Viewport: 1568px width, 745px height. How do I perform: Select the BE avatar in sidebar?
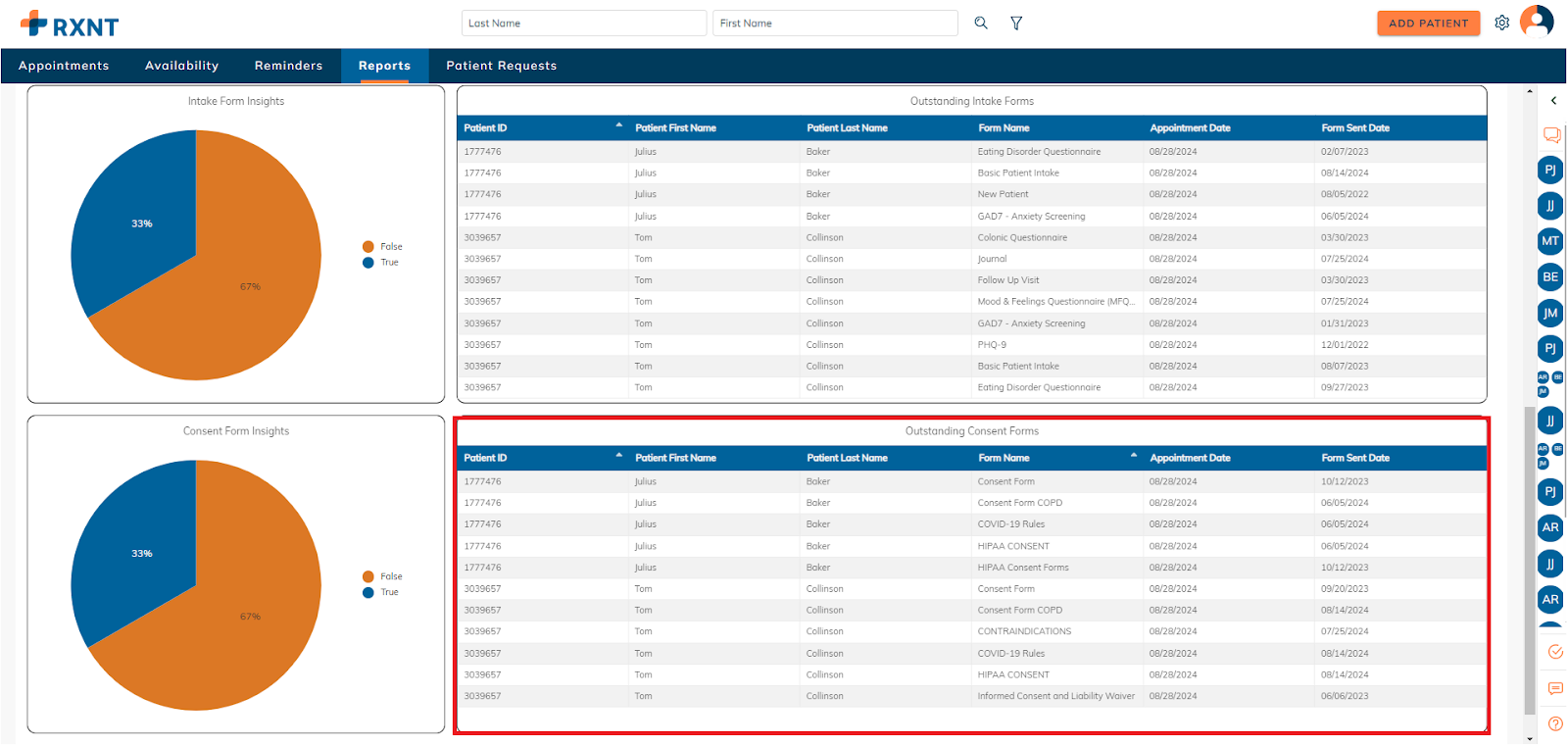coord(1550,277)
